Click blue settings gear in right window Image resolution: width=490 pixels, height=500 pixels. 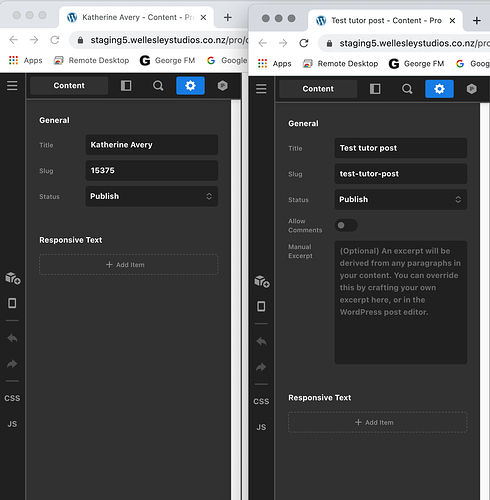click(439, 89)
